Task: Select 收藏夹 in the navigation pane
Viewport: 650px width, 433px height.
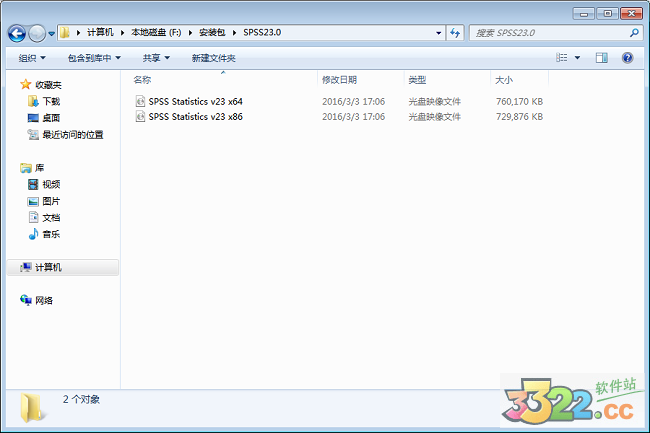Action: tap(49, 85)
